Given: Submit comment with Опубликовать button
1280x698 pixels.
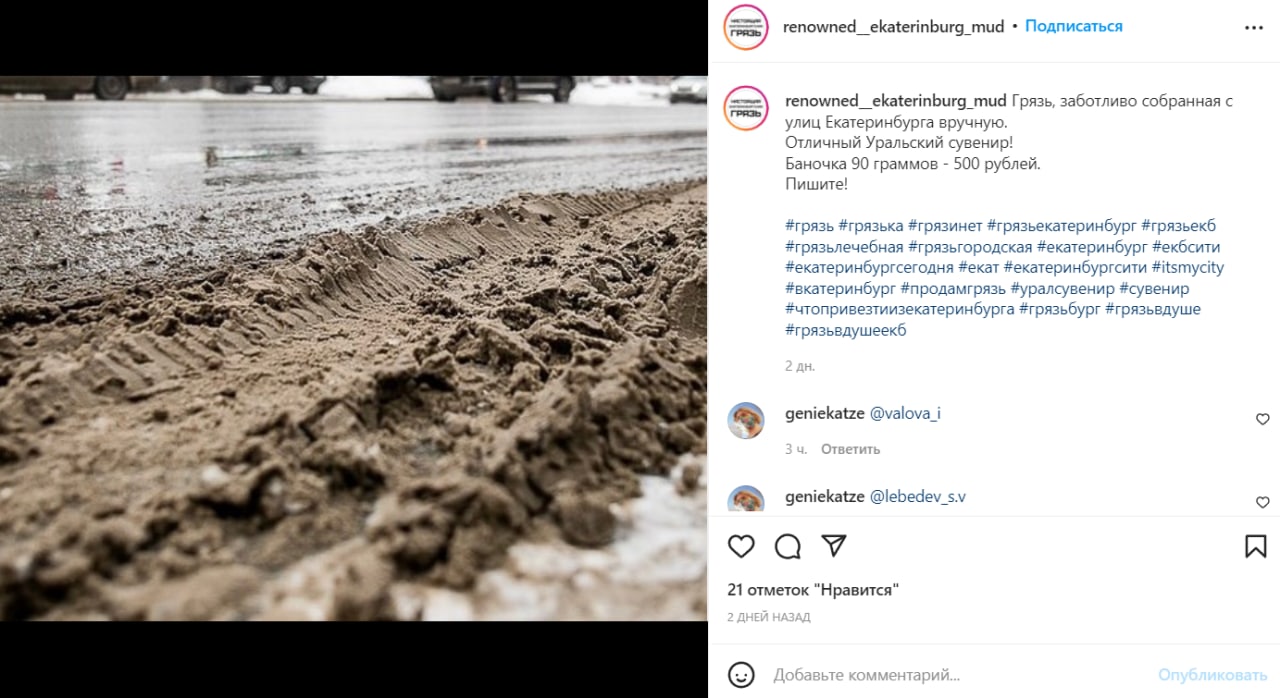Looking at the screenshot, I should click(x=1212, y=675).
